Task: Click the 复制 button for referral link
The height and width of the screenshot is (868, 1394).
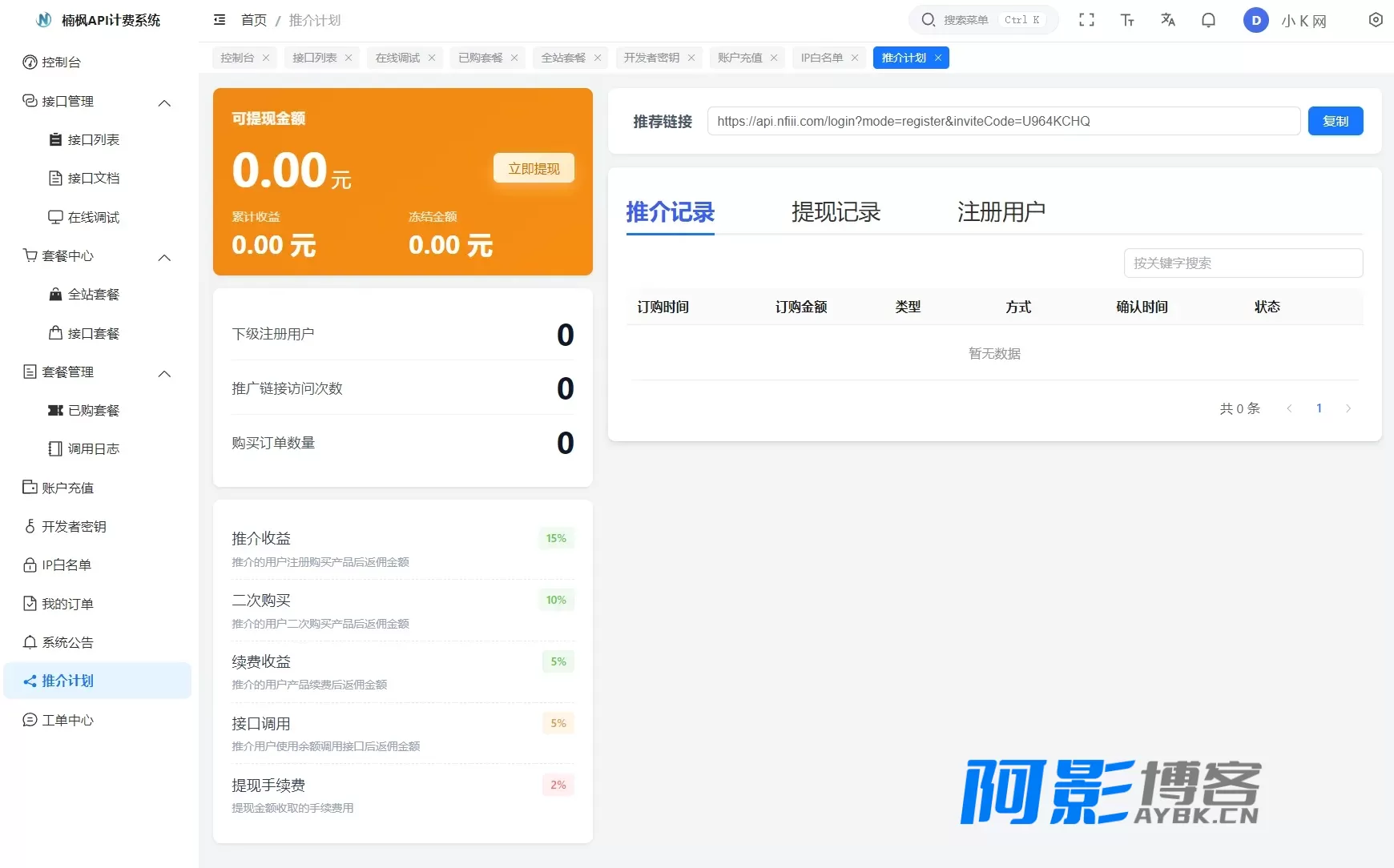Action: tap(1336, 121)
